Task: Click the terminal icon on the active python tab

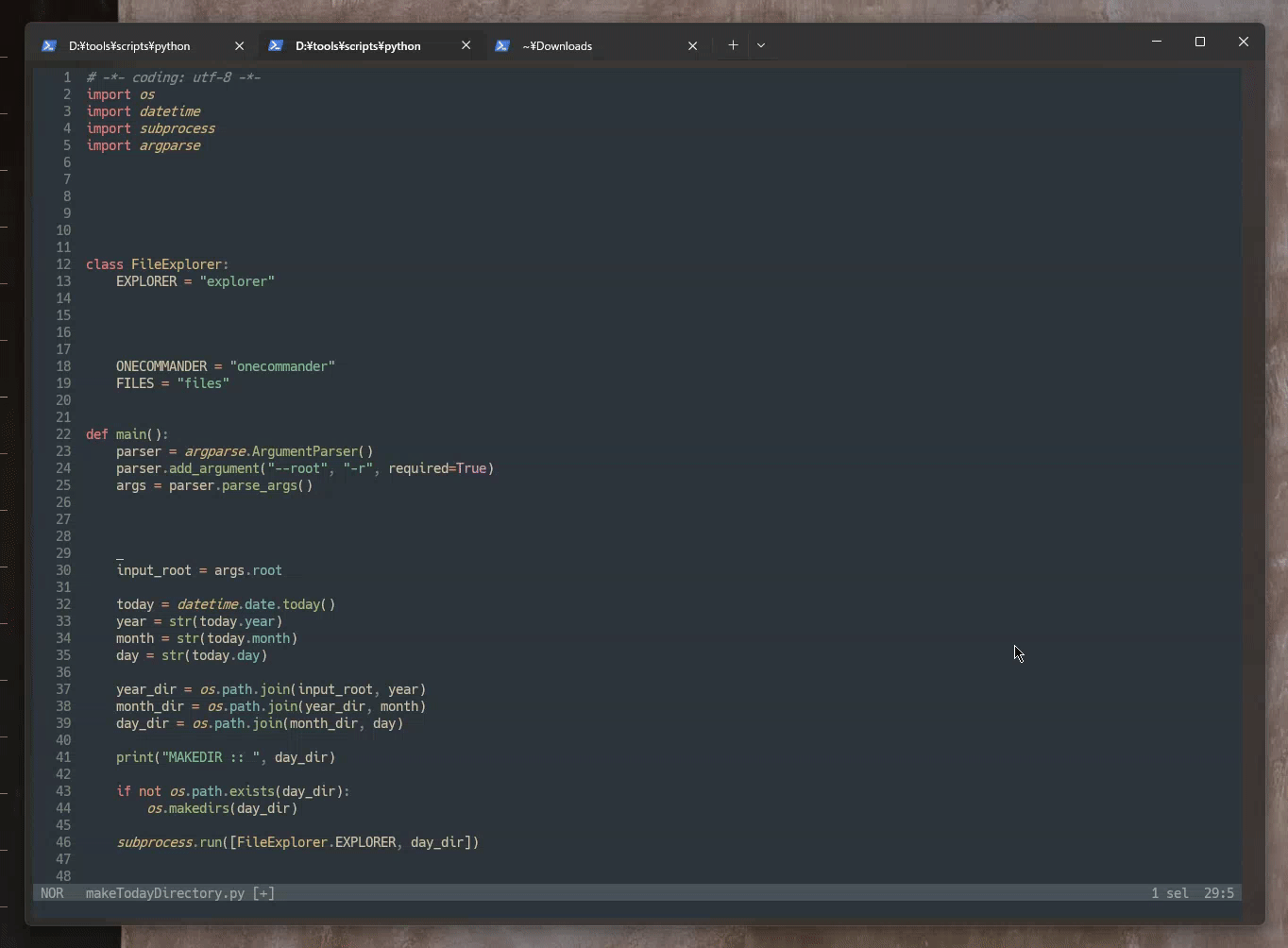Action: point(276,45)
